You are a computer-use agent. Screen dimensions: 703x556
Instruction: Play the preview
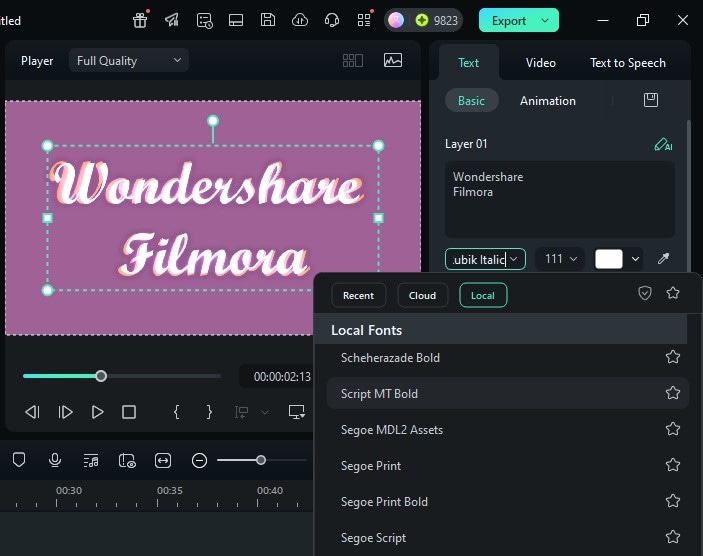[x=97, y=412]
